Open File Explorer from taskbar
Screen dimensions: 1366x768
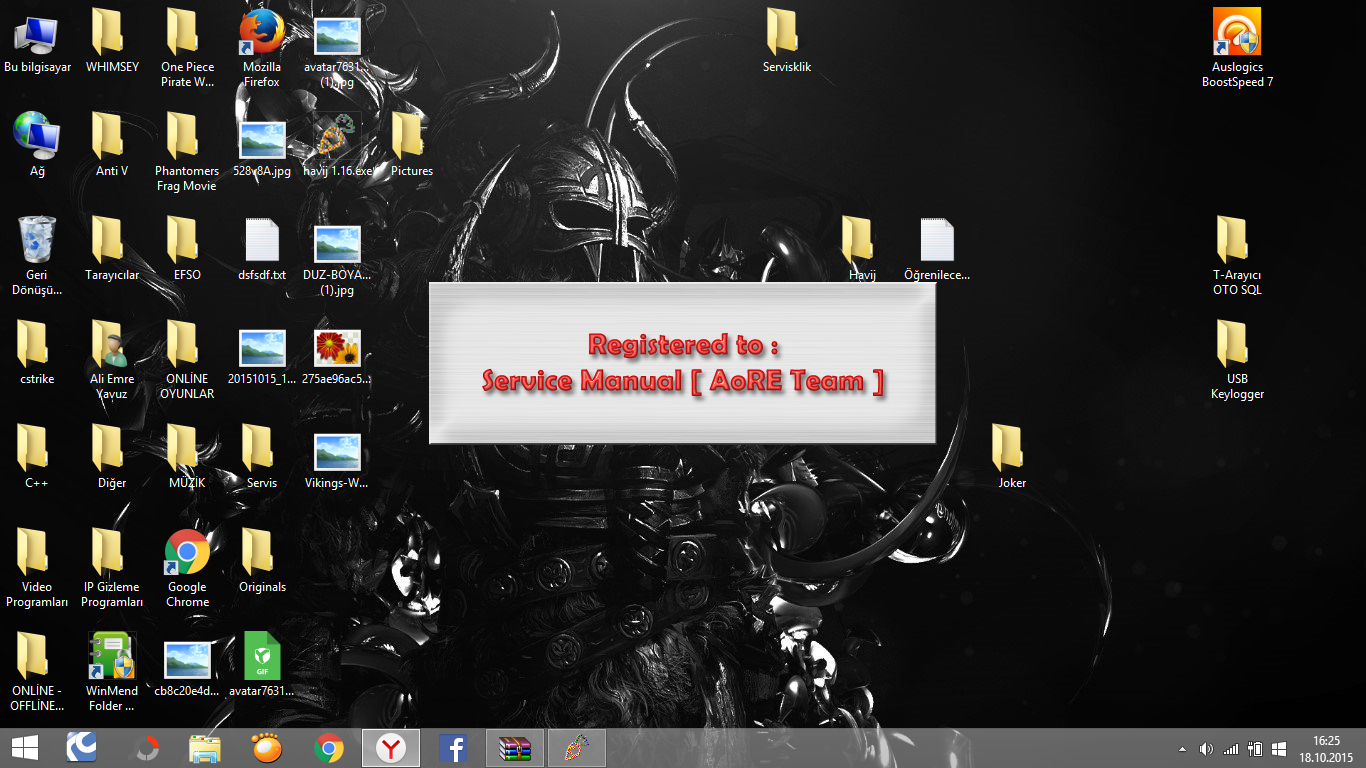pos(205,748)
